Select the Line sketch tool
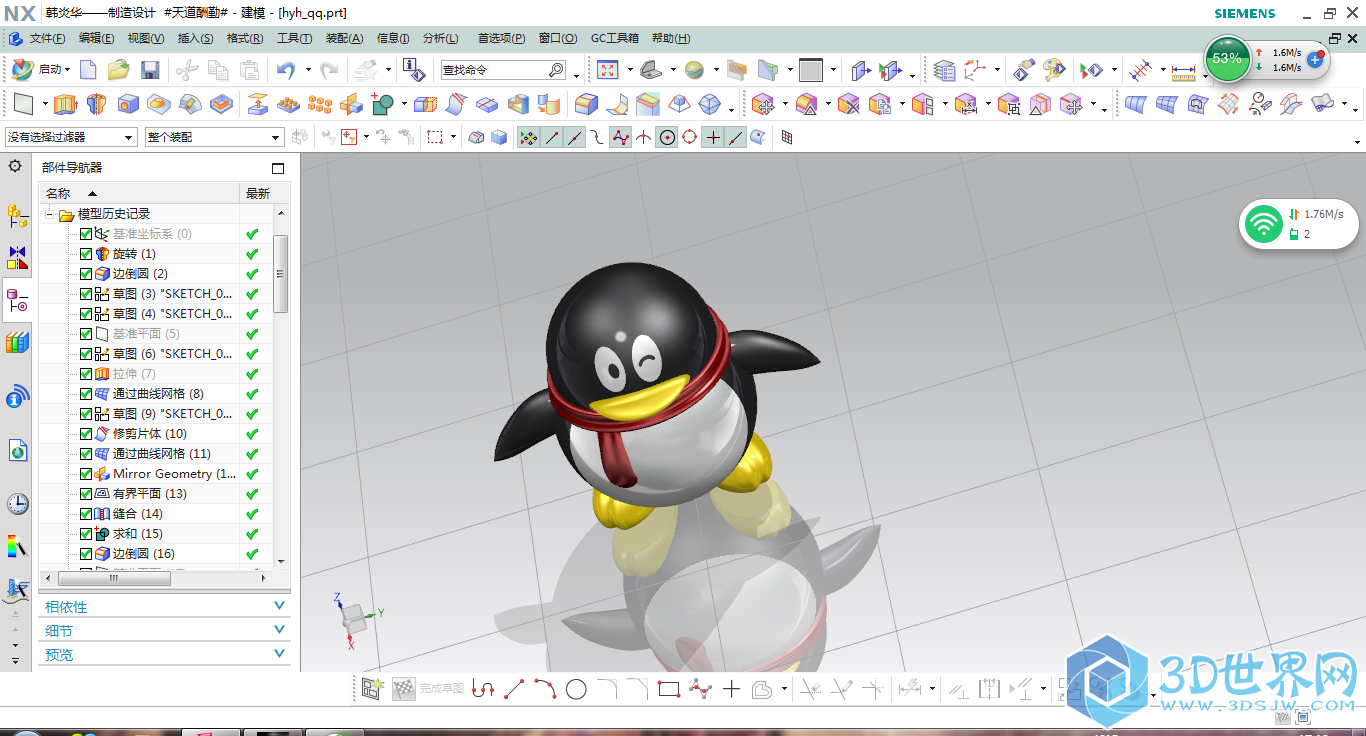 (x=514, y=688)
